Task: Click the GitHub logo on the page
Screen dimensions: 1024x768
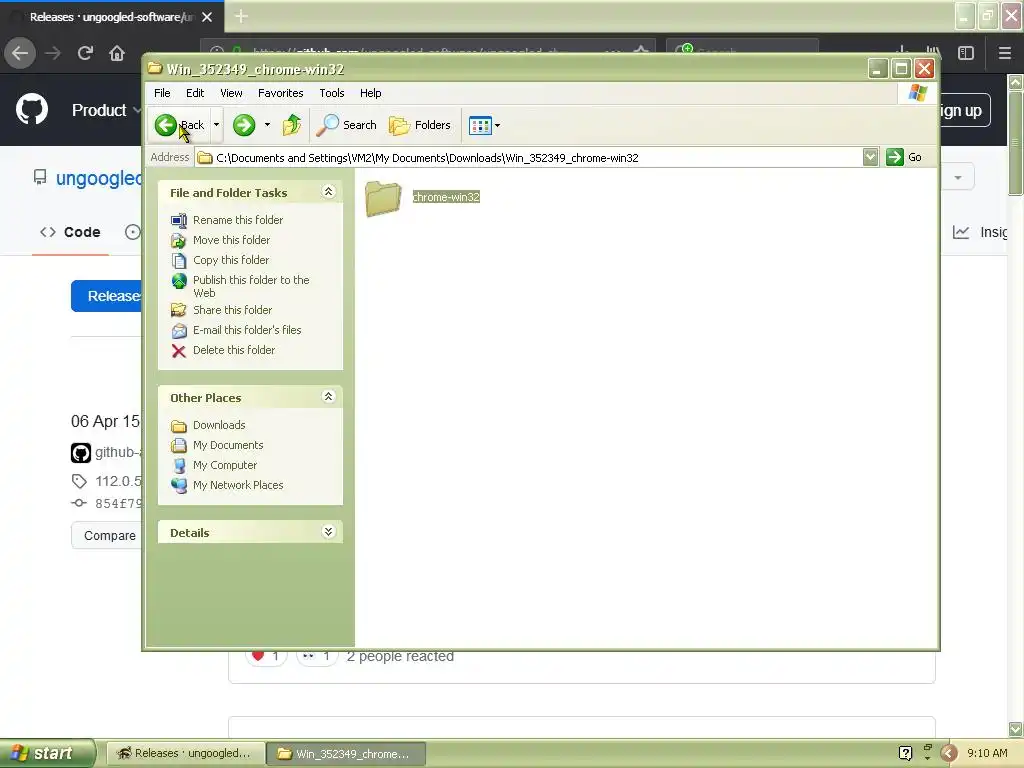Action: pos(32,109)
